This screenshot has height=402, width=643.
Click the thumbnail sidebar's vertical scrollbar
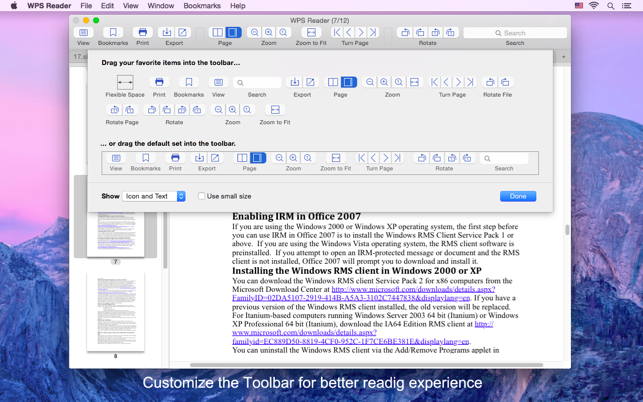pos(165,240)
